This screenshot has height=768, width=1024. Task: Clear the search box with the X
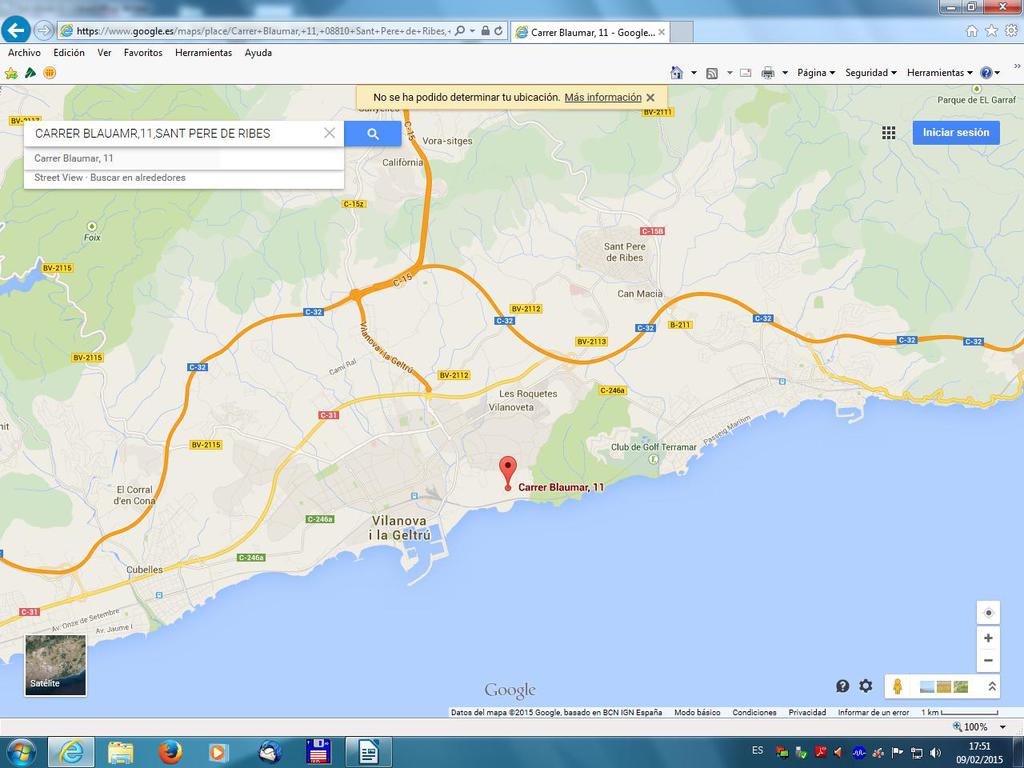tap(329, 133)
